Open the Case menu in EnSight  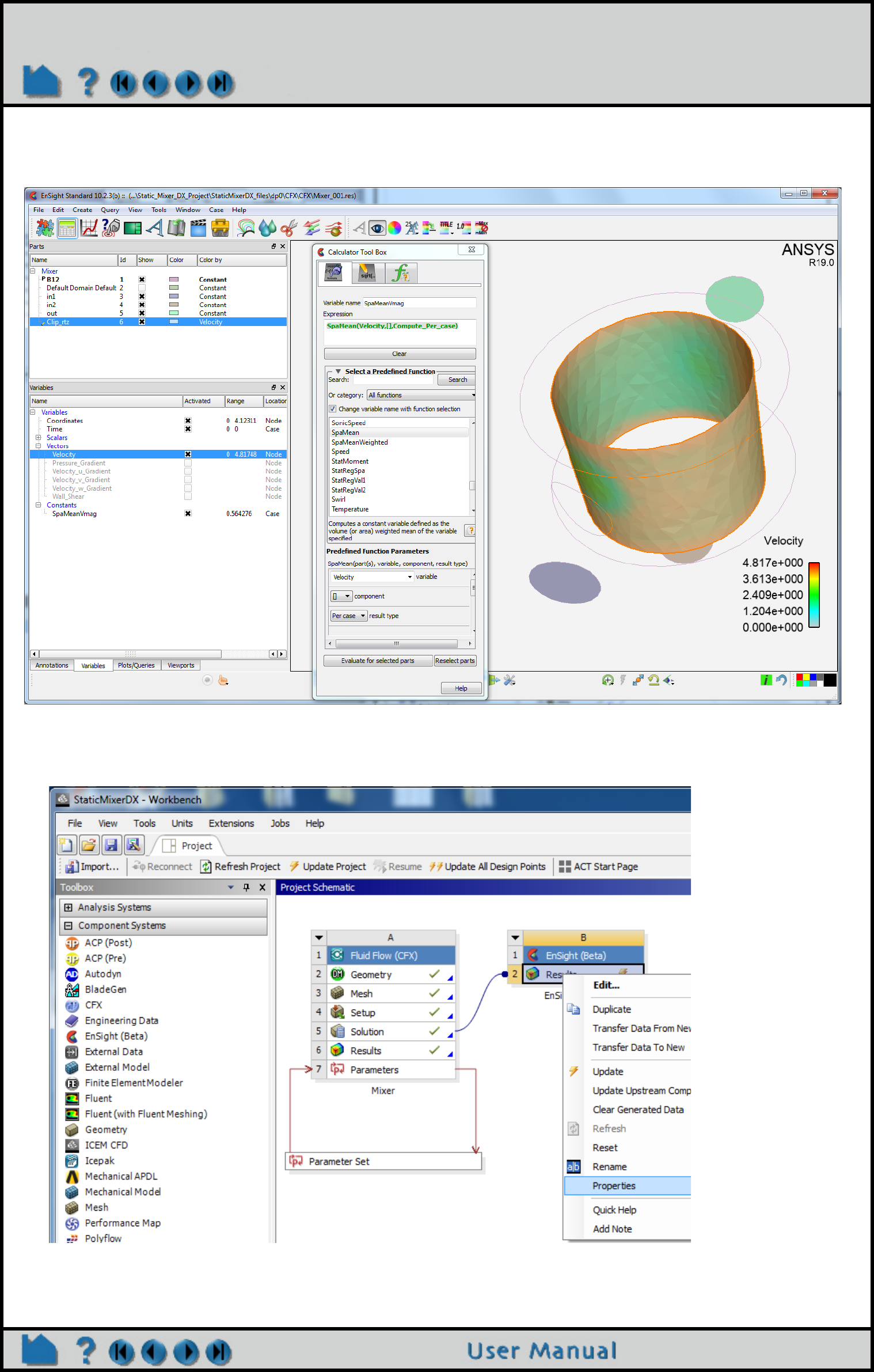pyautogui.click(x=216, y=210)
